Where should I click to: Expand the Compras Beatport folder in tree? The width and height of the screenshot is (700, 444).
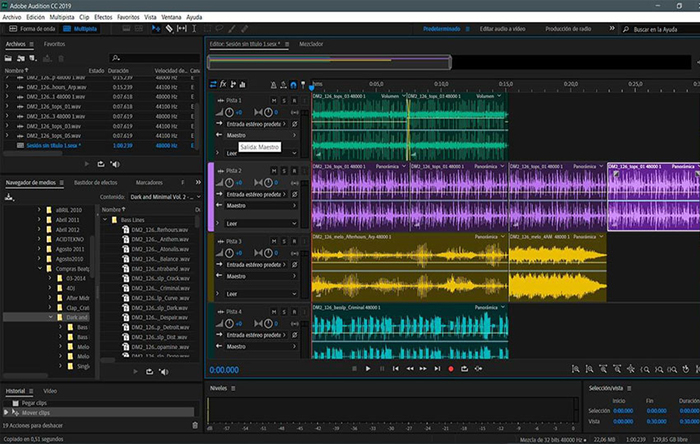[40, 269]
